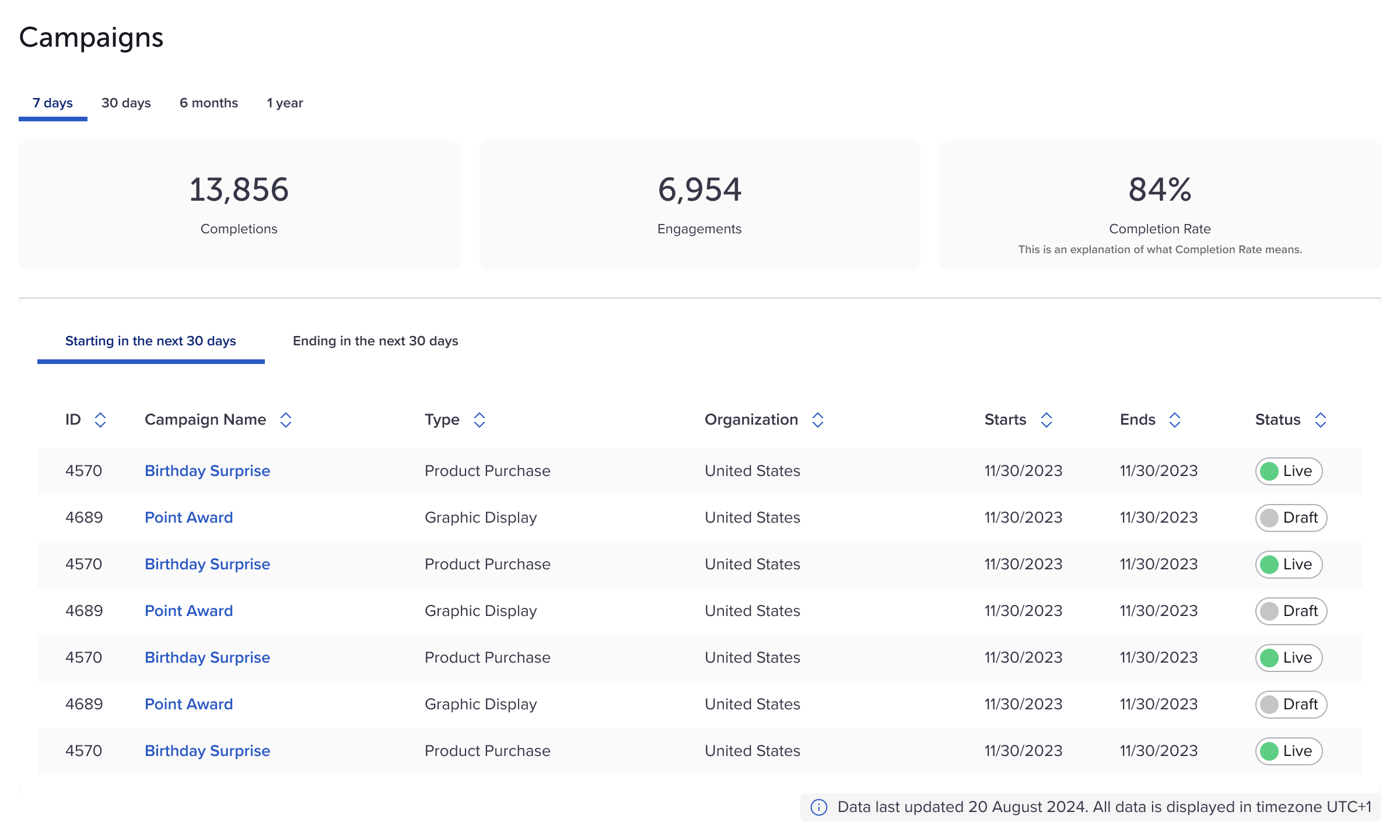Click the first Draft status badge
This screenshot has width=1400, height=840.
1291,517
